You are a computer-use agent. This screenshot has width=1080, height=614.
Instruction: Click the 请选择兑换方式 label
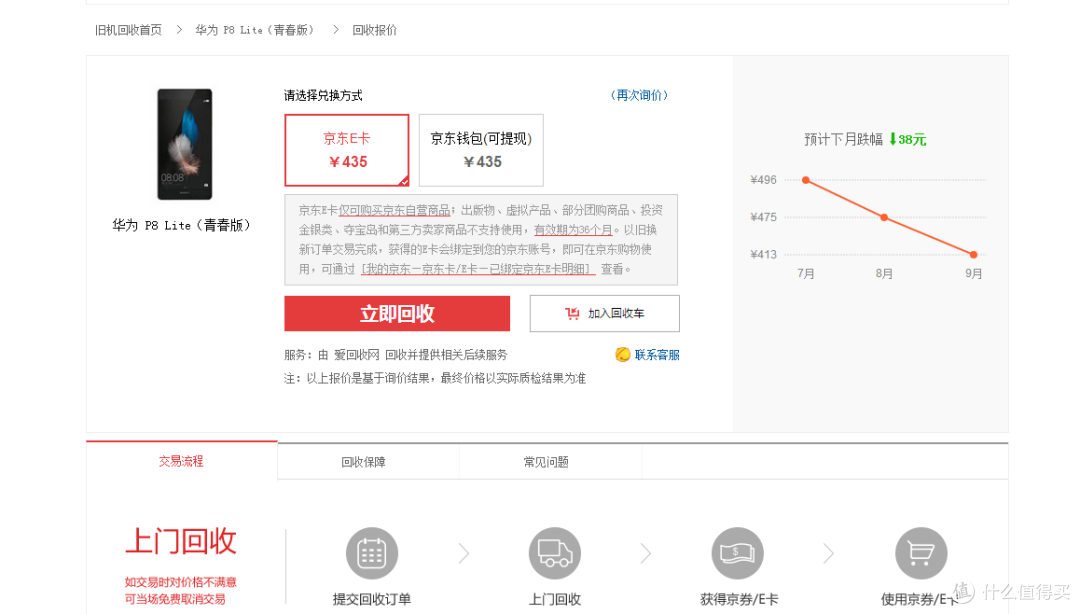323,95
